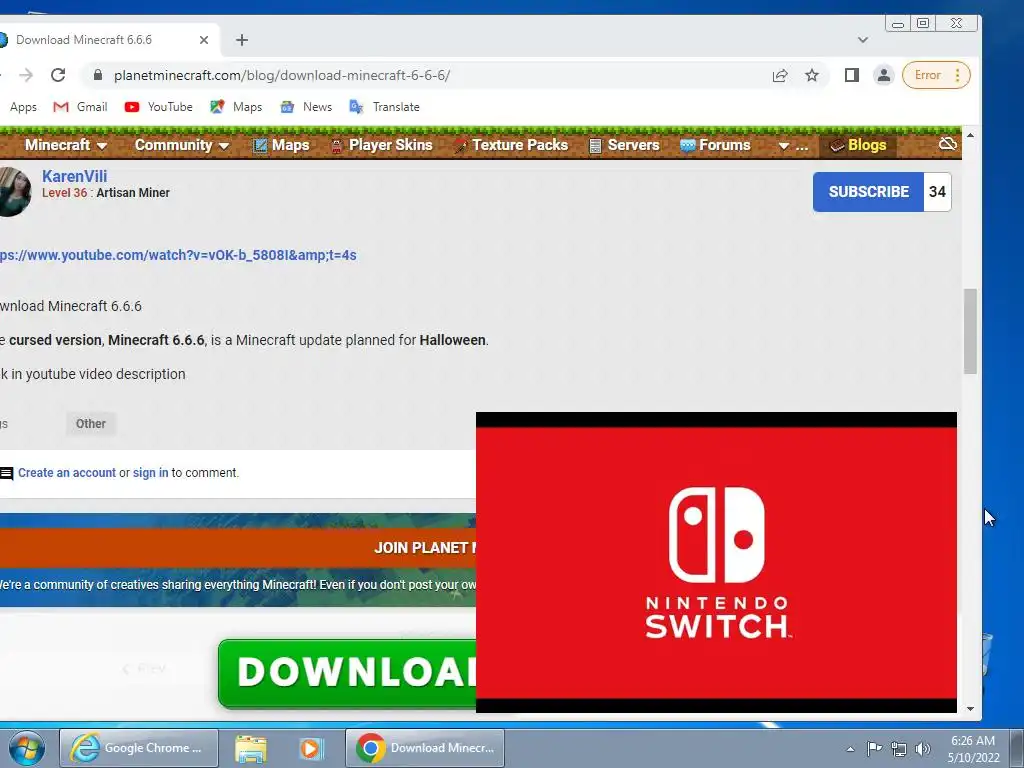The height and width of the screenshot is (768, 1024).
Task: Close the Download Minecraft 6.6.6 tab
Action: (x=204, y=40)
